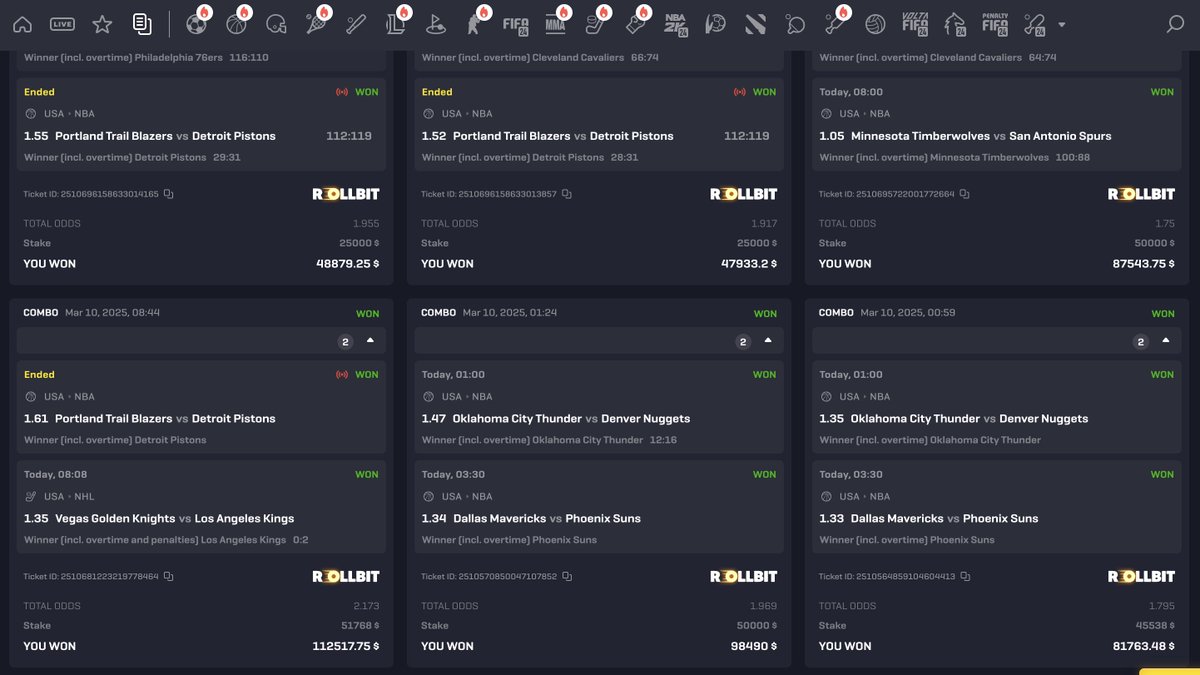Select the Tennis racket icon
The width and height of the screenshot is (1200, 675).
tap(316, 24)
